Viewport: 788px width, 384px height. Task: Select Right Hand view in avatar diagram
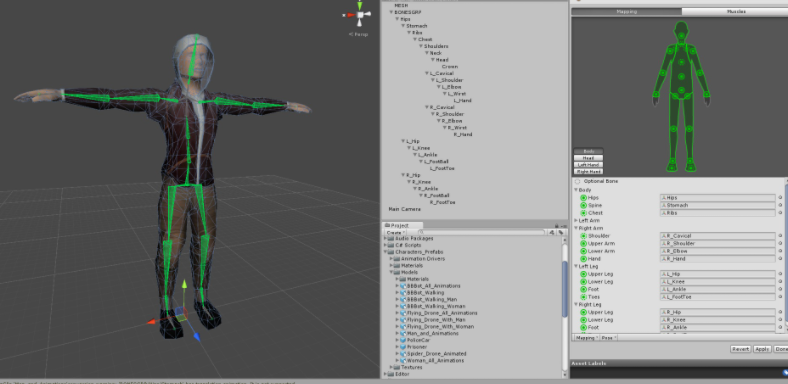pos(588,171)
